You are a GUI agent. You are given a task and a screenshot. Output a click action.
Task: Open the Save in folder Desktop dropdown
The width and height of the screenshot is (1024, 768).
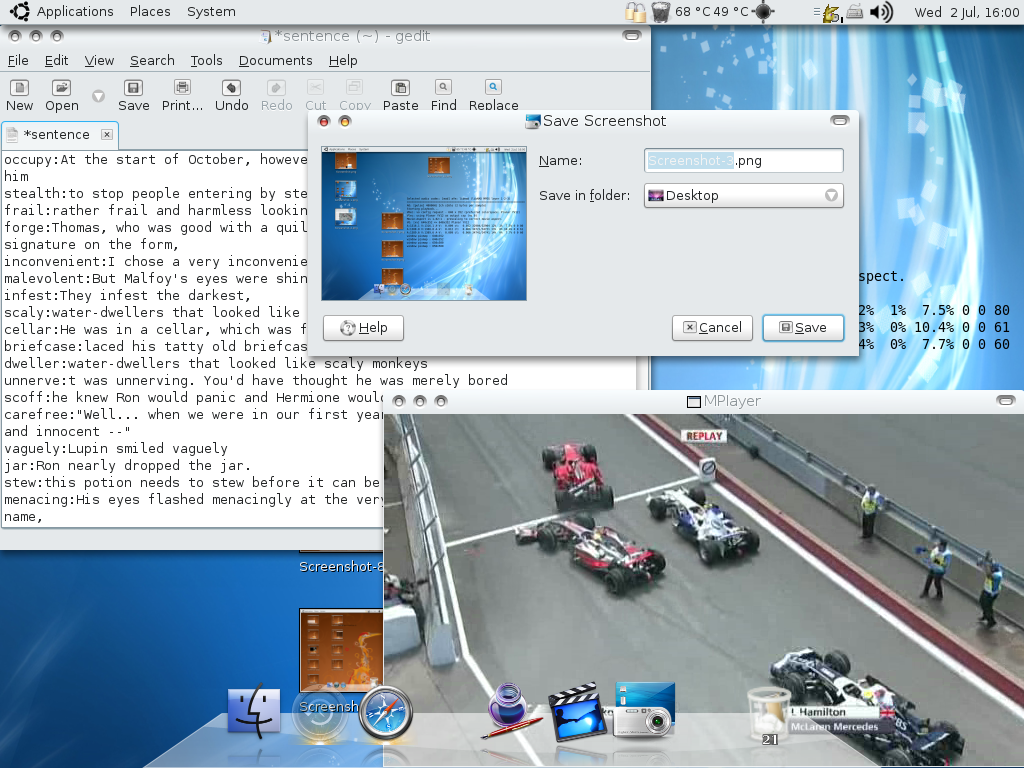tap(743, 195)
